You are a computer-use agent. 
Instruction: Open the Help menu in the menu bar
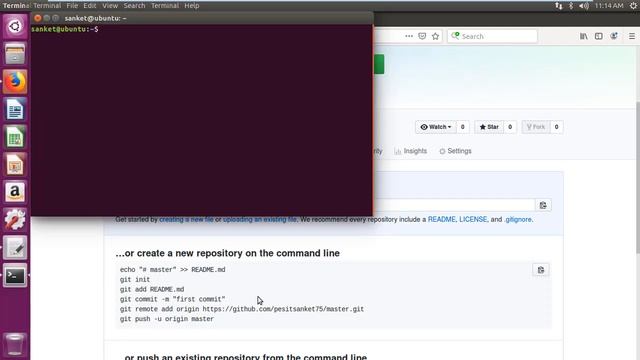pos(191,6)
